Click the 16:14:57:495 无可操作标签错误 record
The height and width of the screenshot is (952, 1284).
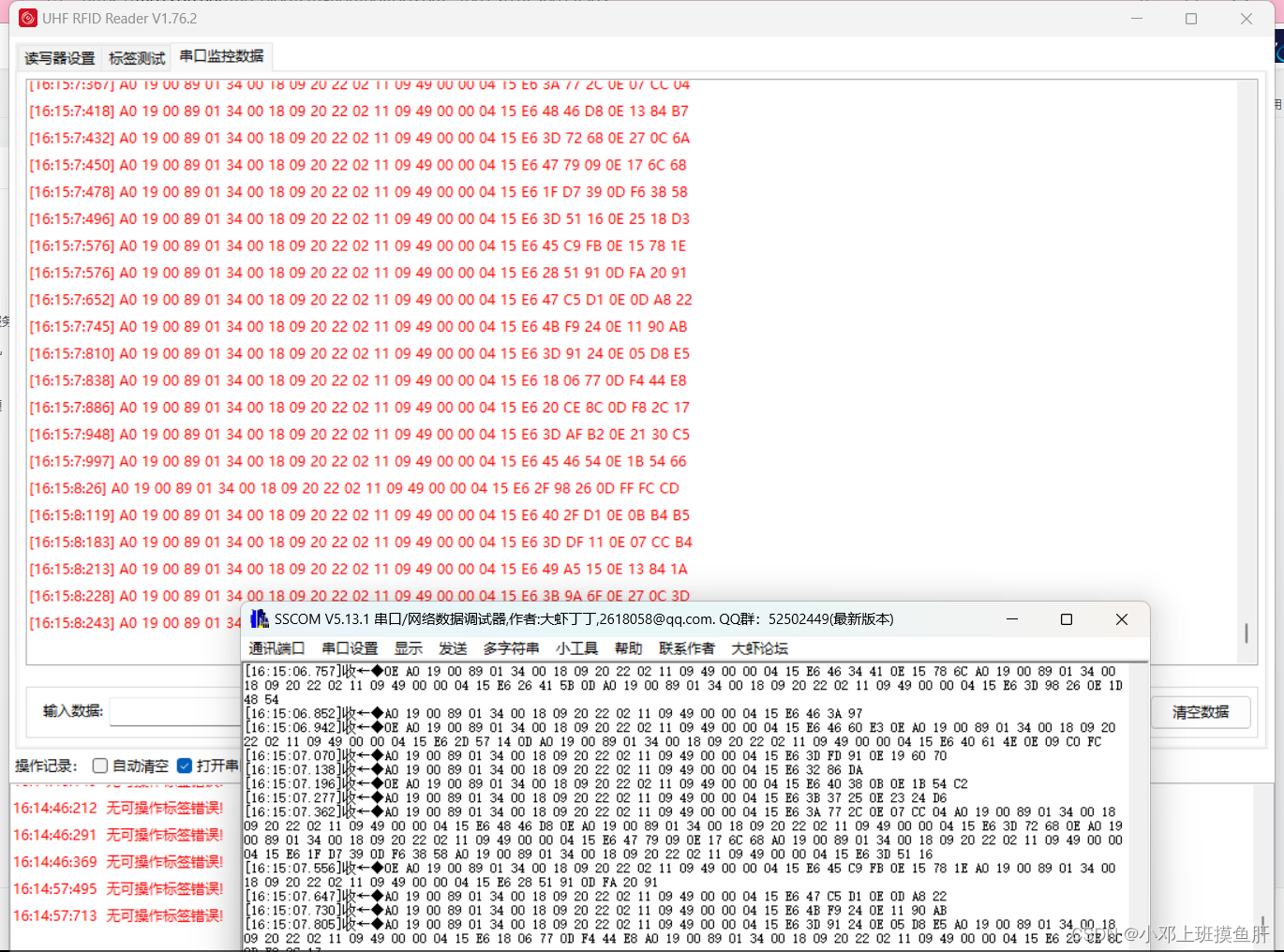point(118,888)
